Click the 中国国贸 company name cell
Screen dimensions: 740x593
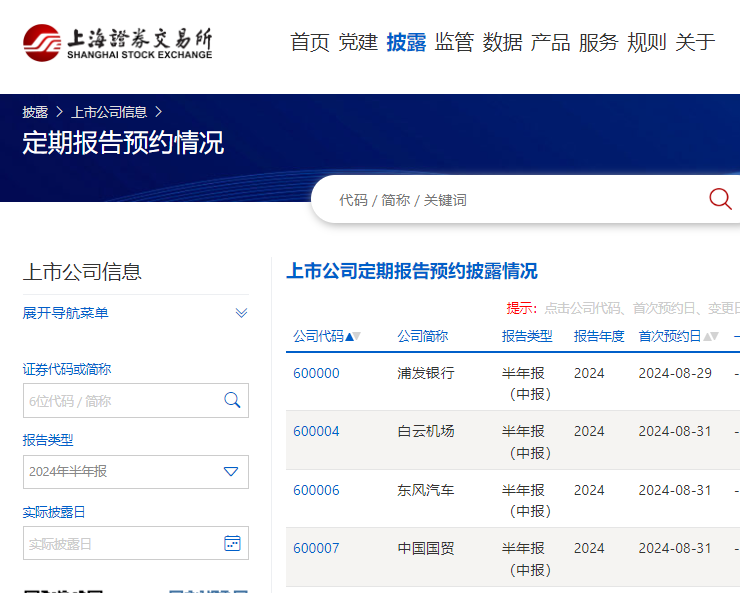point(426,548)
